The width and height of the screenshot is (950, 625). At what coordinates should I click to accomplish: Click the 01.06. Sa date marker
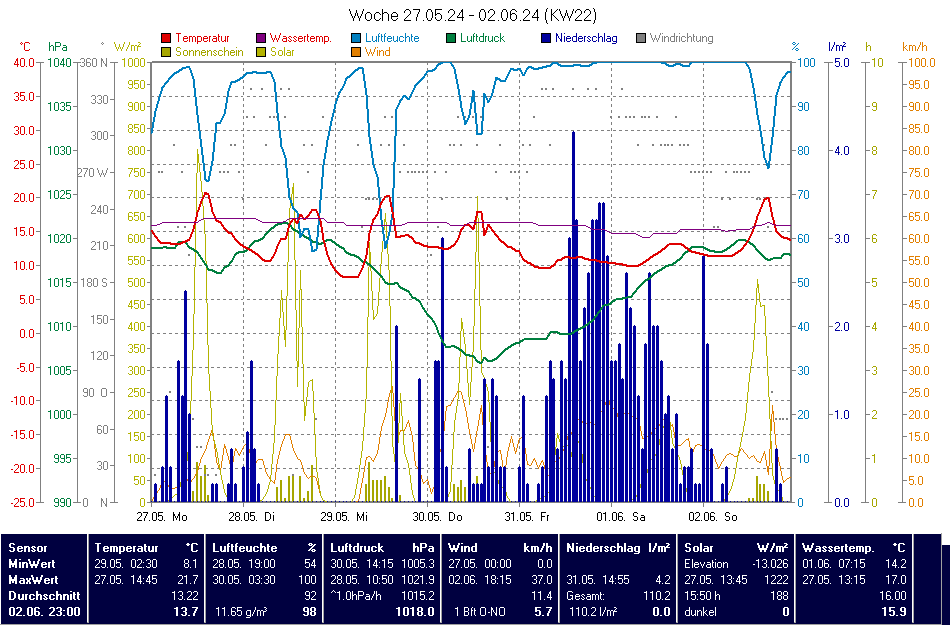click(621, 517)
